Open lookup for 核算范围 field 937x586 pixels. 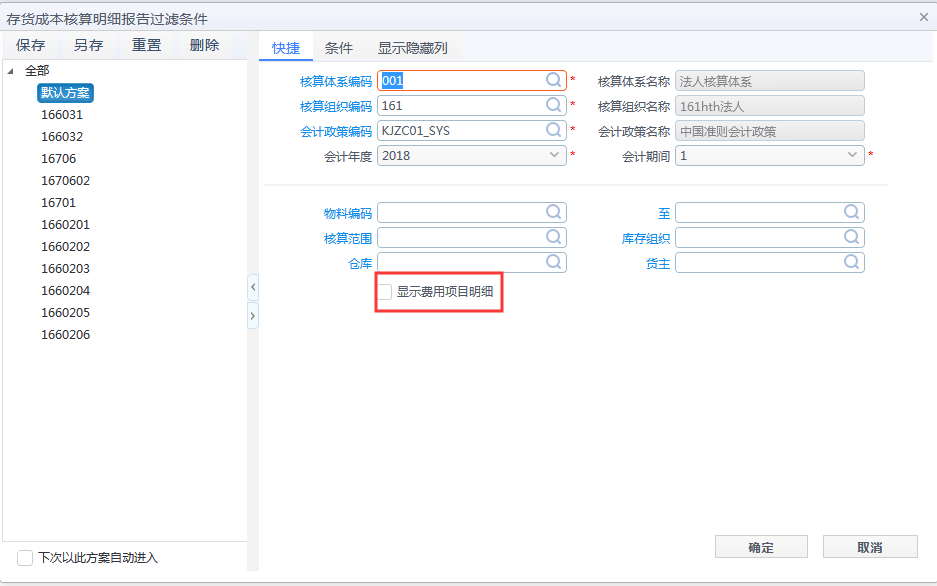[x=554, y=237]
